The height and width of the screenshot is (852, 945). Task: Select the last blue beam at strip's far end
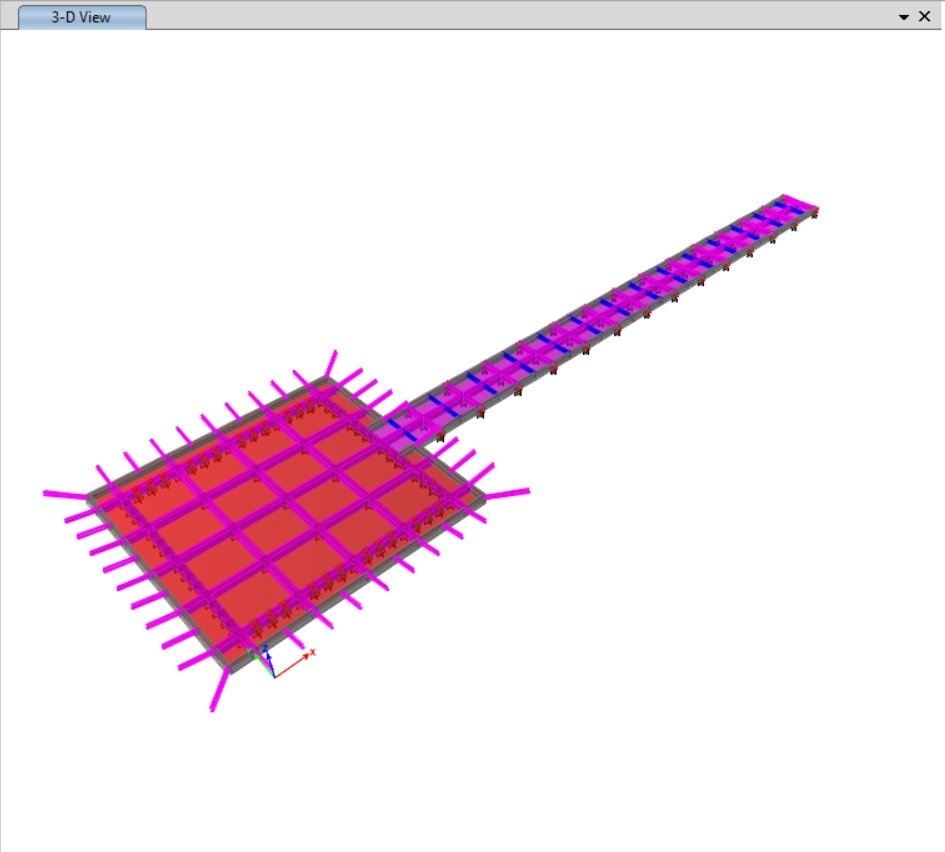[793, 207]
